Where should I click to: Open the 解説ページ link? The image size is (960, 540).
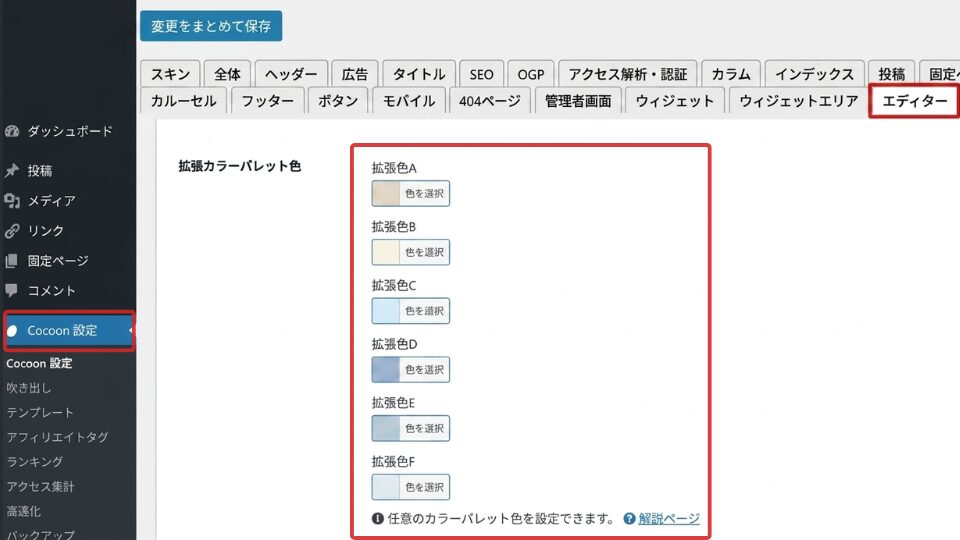pos(669,519)
